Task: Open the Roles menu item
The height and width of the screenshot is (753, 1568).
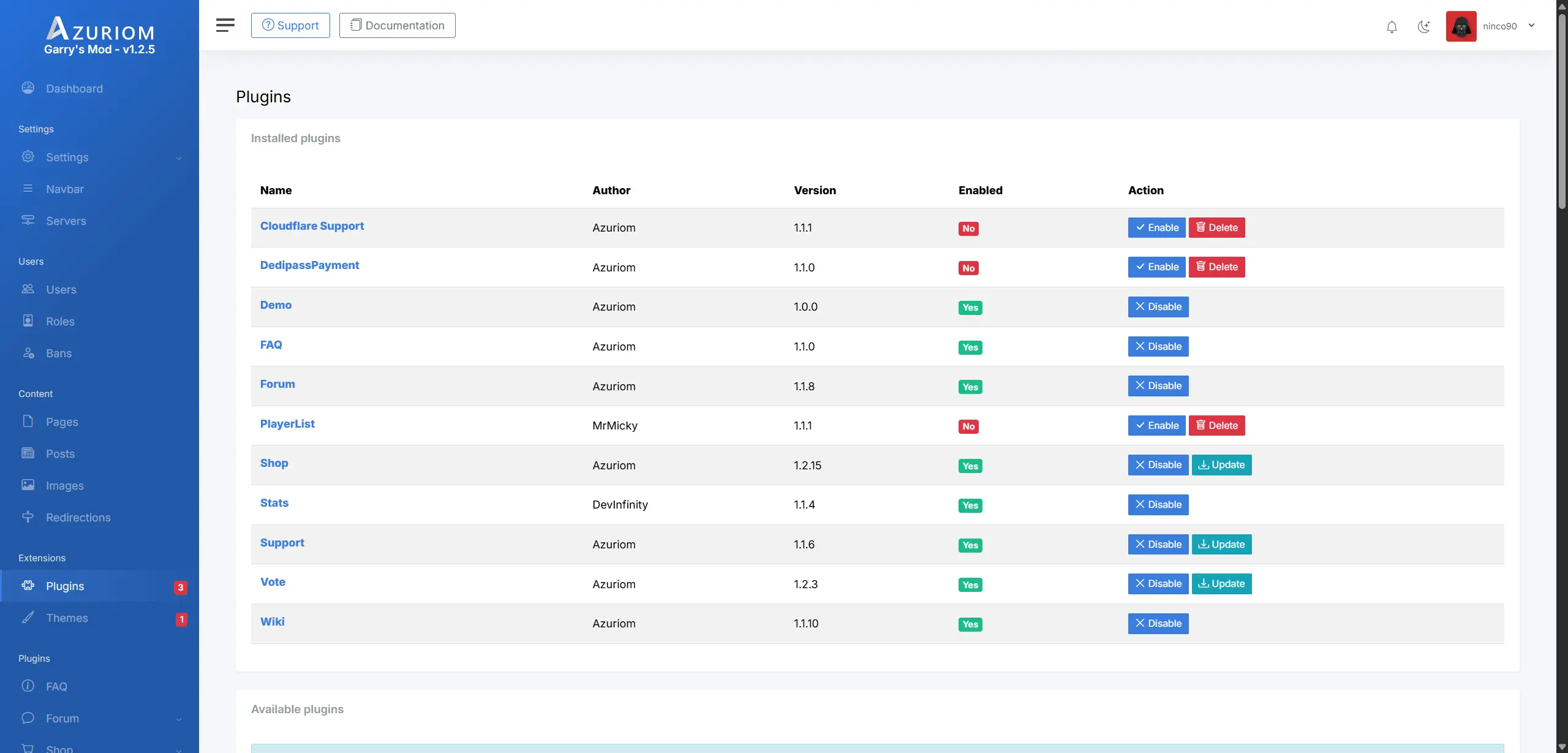Action: pyautogui.click(x=99, y=321)
